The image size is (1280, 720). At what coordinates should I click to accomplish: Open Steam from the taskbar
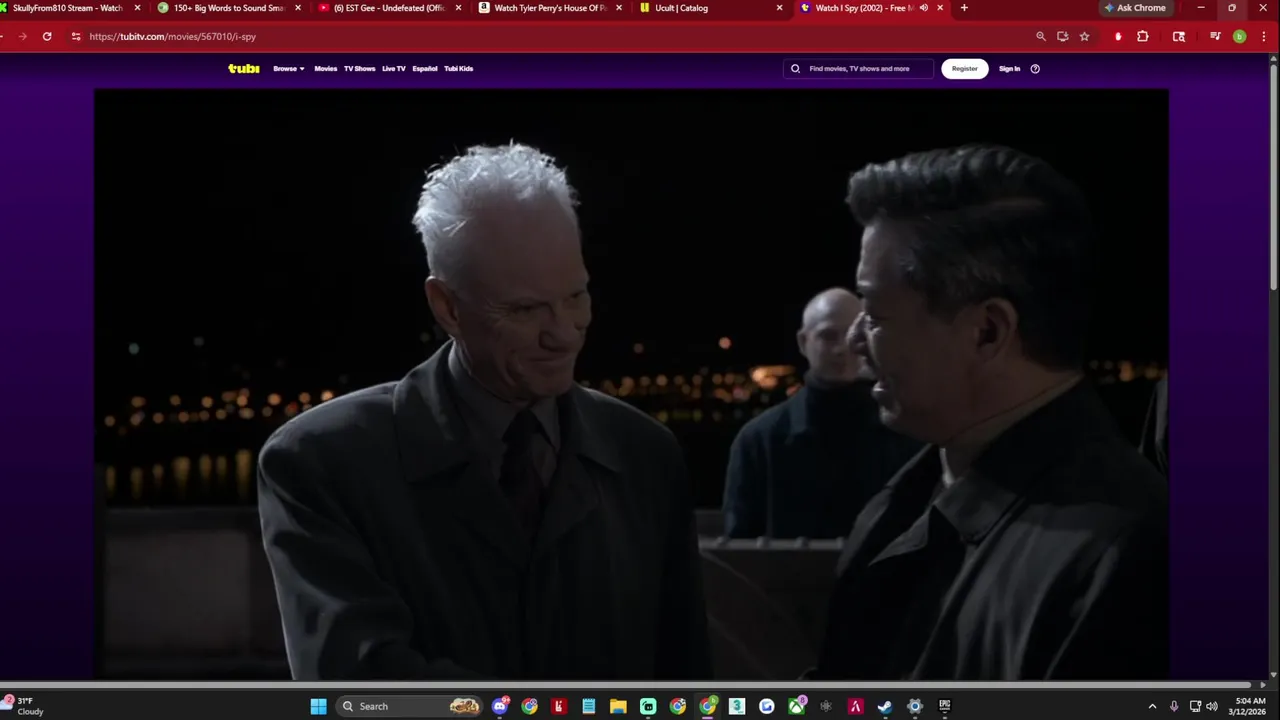click(885, 706)
